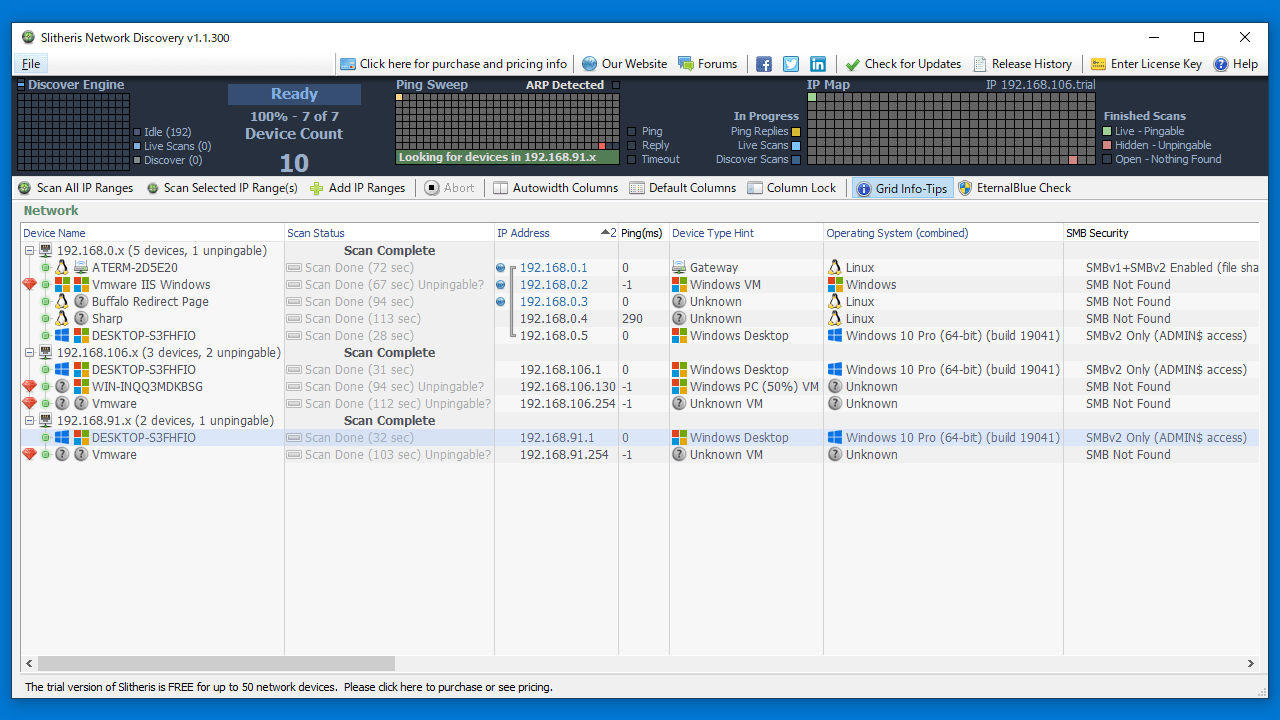The image size is (1280, 720).
Task: Select 192.168.106.1 IP address cell
Action: coord(556,370)
